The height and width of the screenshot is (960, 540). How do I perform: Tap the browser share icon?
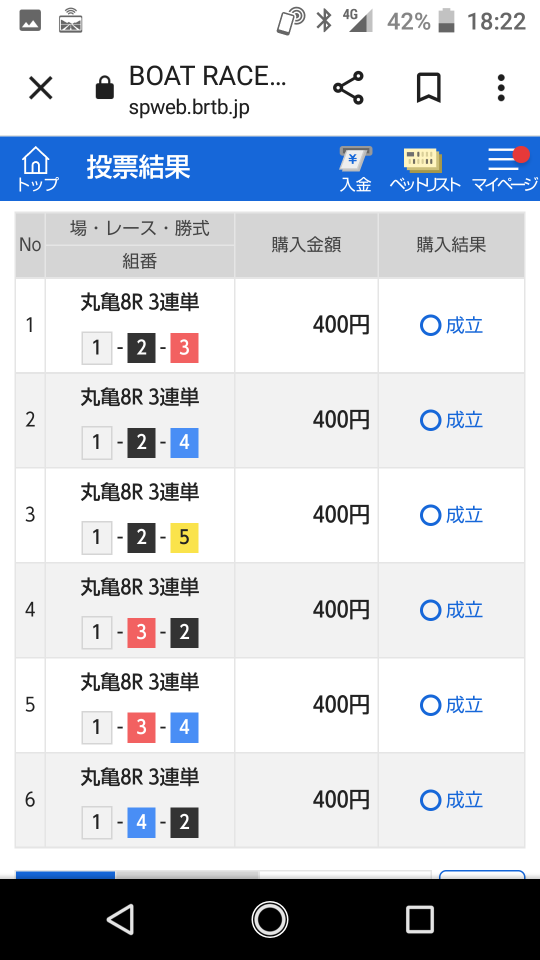348,88
